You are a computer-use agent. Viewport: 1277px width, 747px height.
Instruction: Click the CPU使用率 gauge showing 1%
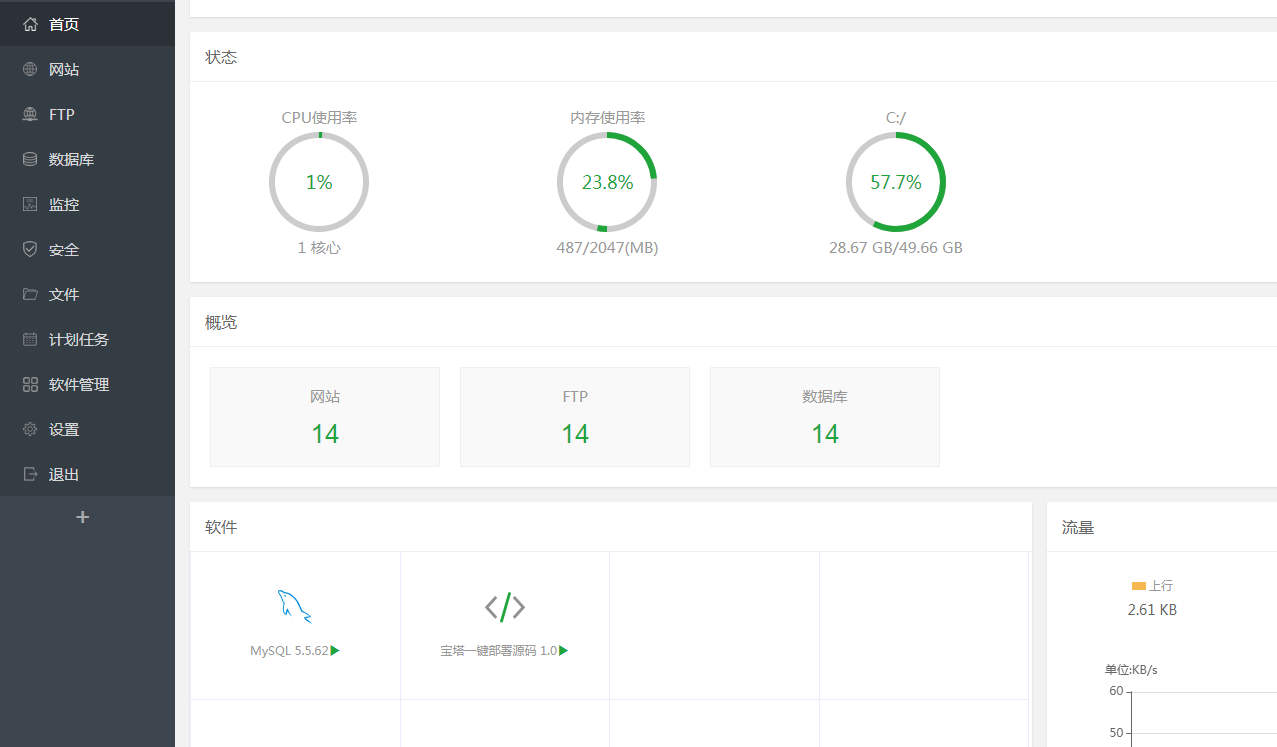click(319, 182)
